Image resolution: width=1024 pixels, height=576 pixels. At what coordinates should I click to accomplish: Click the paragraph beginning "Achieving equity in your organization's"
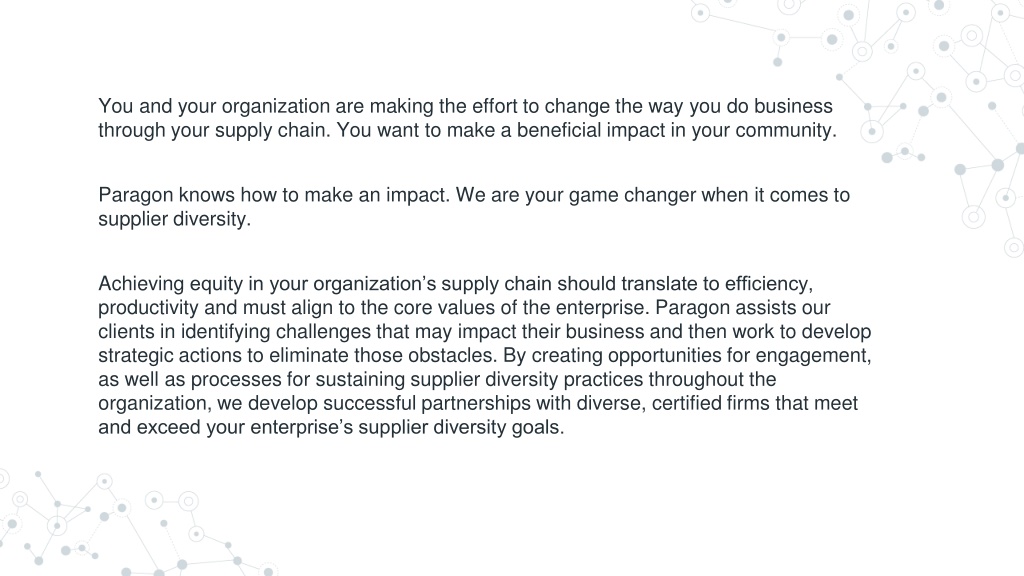tap(485, 355)
